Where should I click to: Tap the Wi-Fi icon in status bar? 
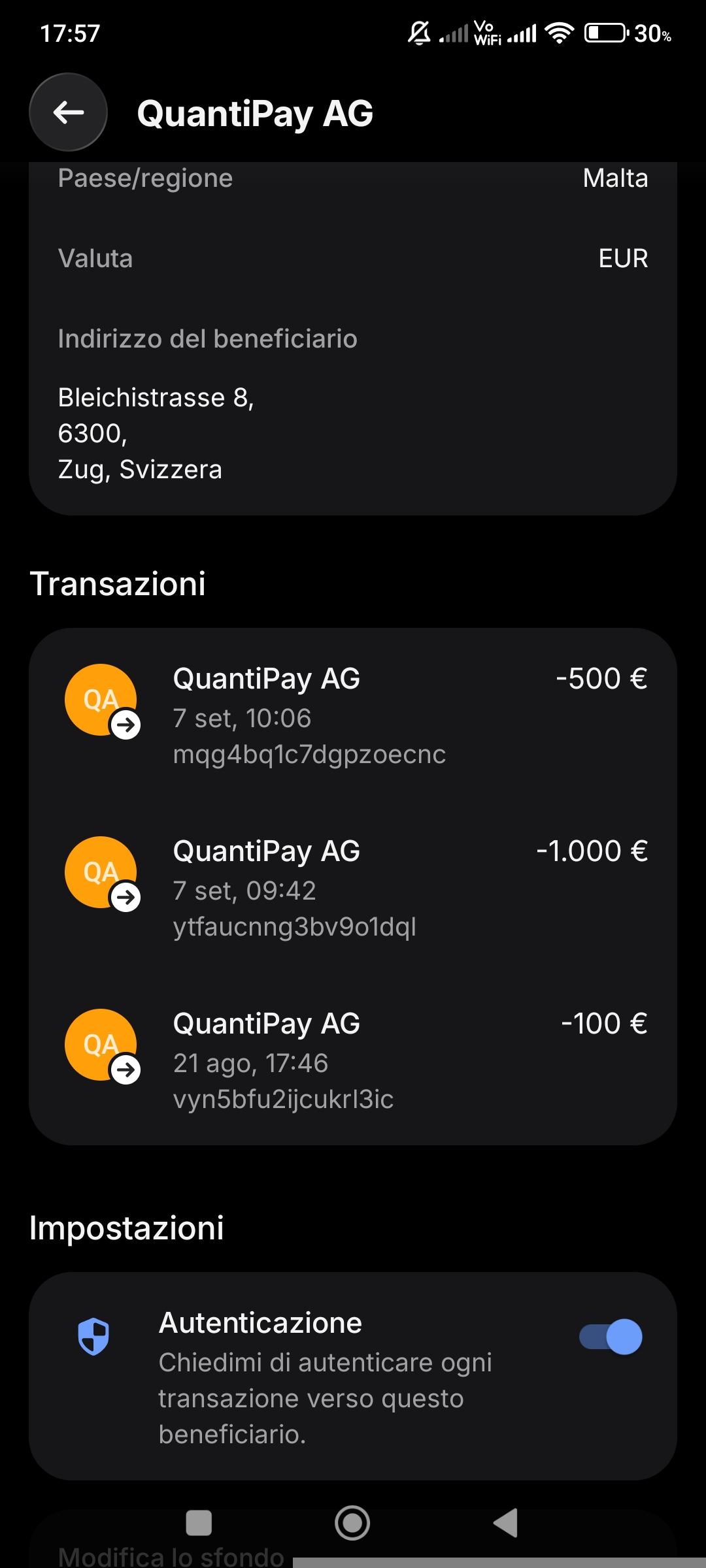point(560,33)
